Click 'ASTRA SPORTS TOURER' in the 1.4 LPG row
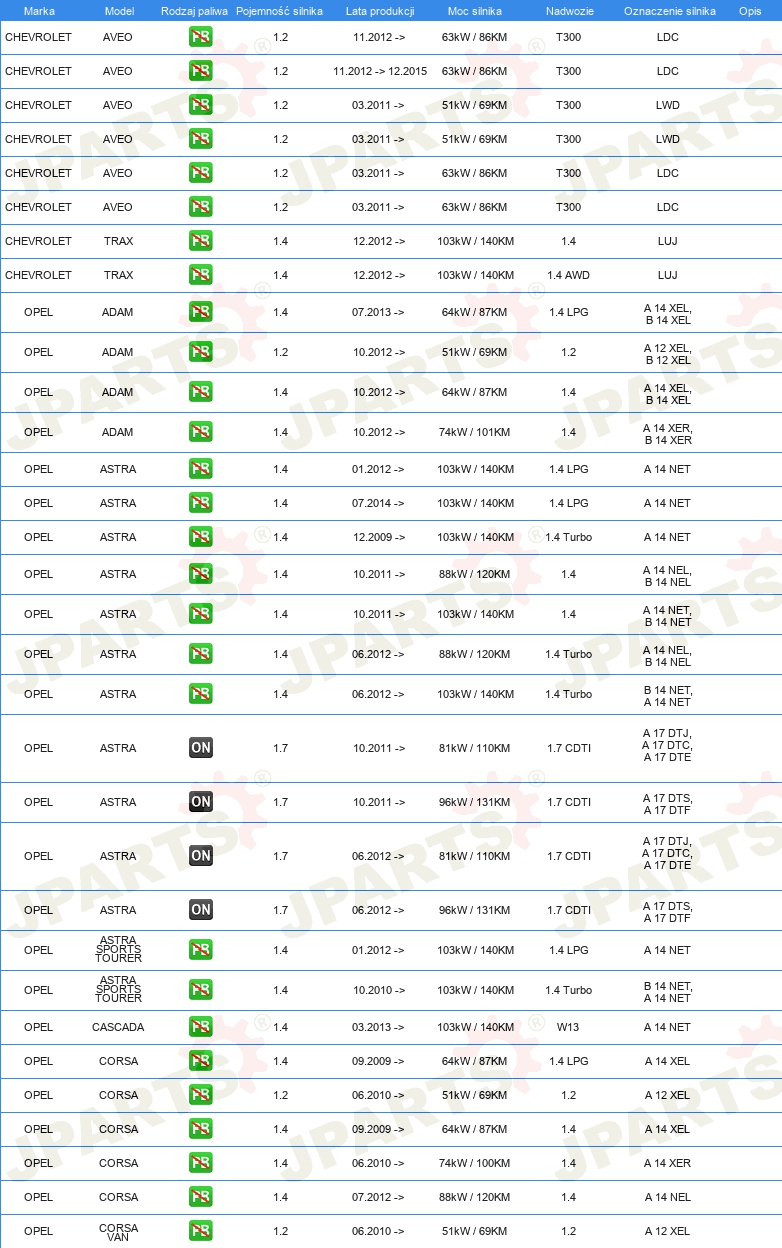The width and height of the screenshot is (782, 1248). click(x=118, y=950)
